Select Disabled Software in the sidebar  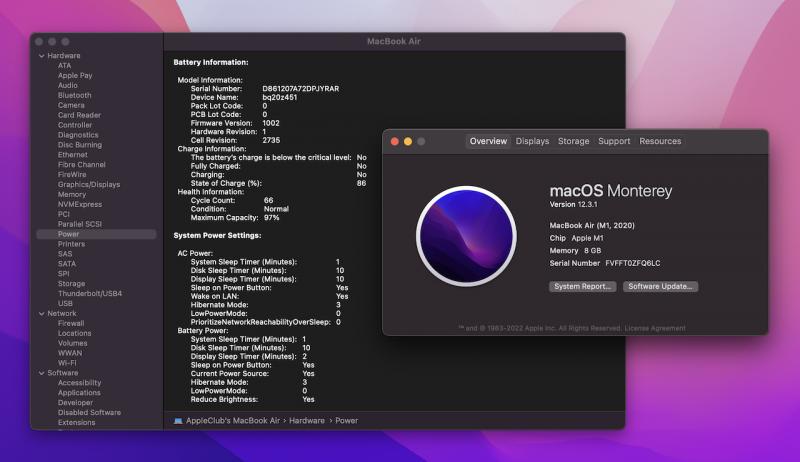[89, 413]
